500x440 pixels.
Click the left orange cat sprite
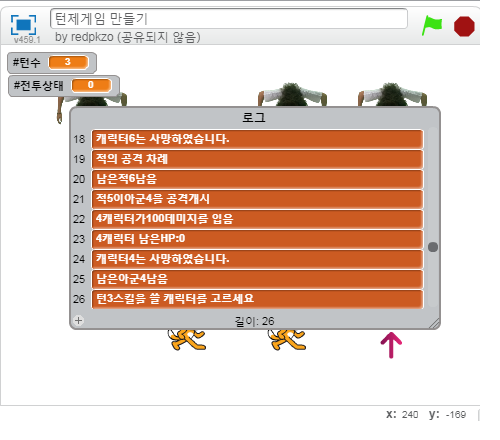187,339
